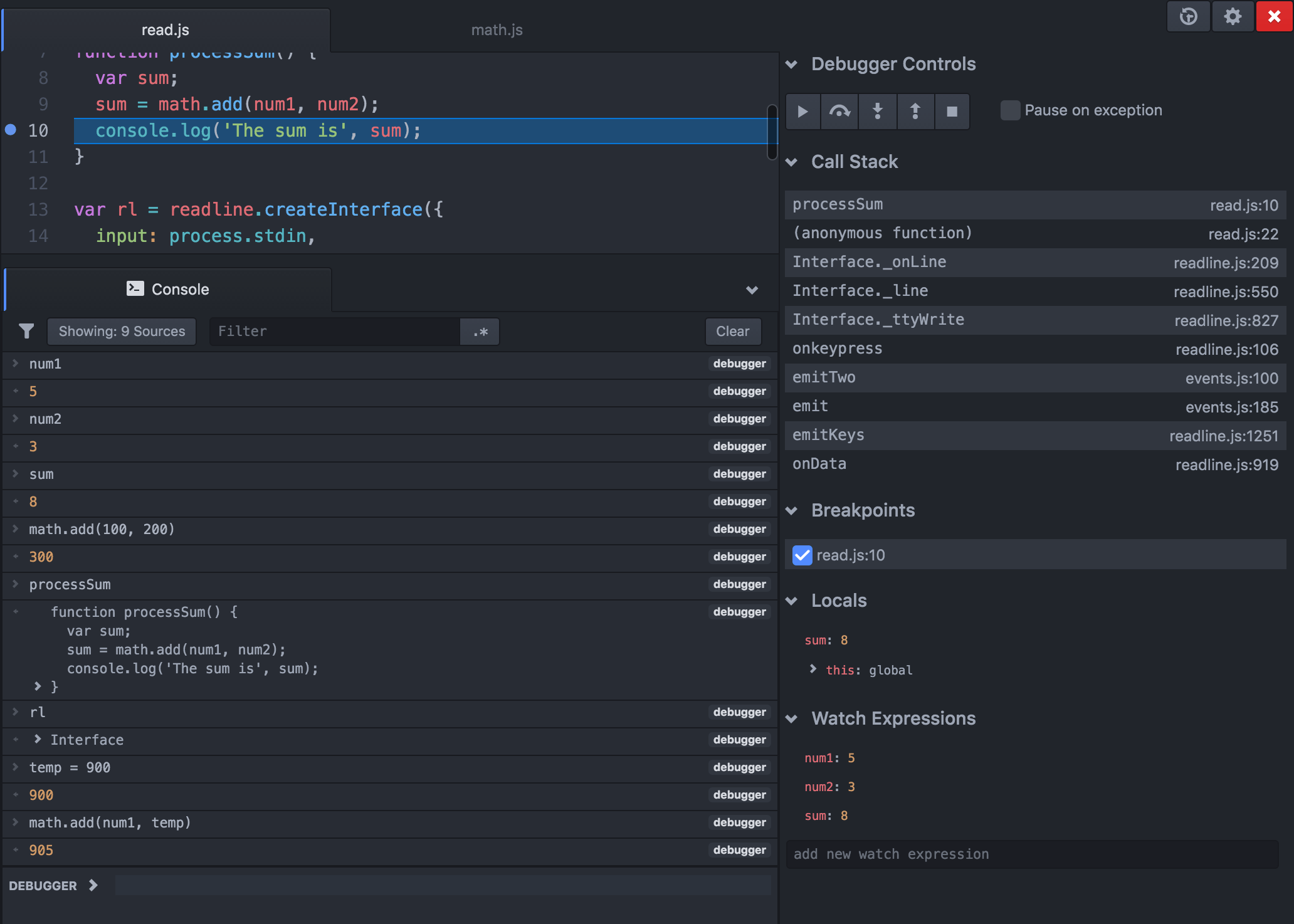Enable Pause on exception checkbox
This screenshot has height=924, width=1294.
pyautogui.click(x=1010, y=110)
